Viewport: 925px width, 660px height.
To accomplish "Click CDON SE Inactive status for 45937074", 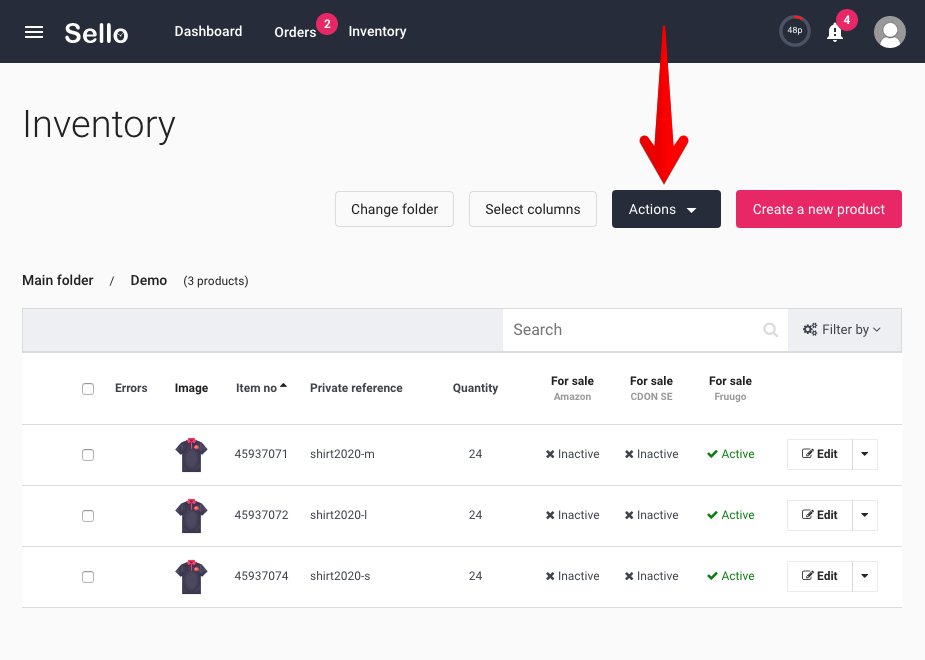I will tap(651, 576).
